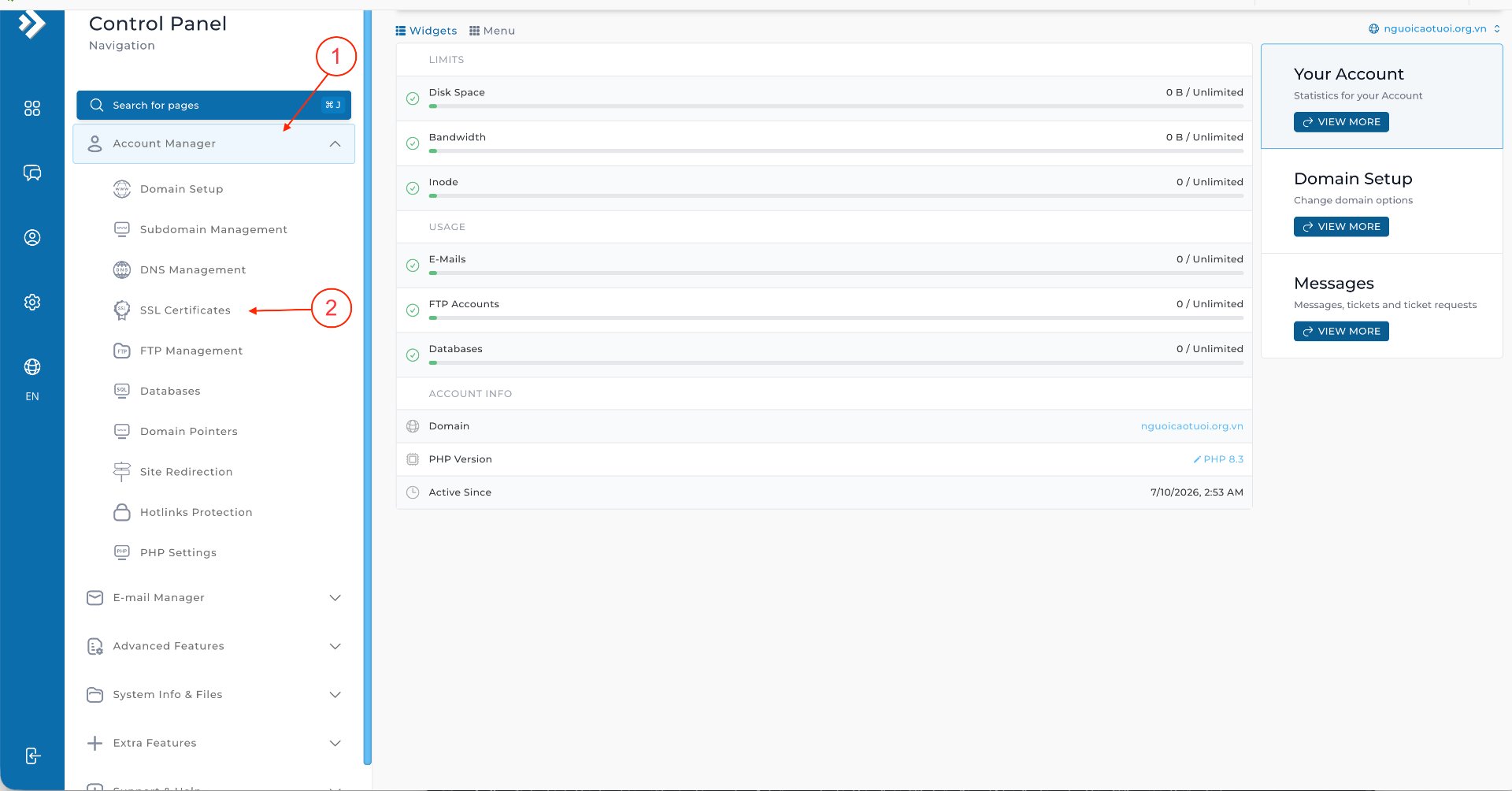Image resolution: width=1512 pixels, height=791 pixels.
Task: Click the DirectAdmin logo icon
Action: pyautogui.click(x=32, y=24)
